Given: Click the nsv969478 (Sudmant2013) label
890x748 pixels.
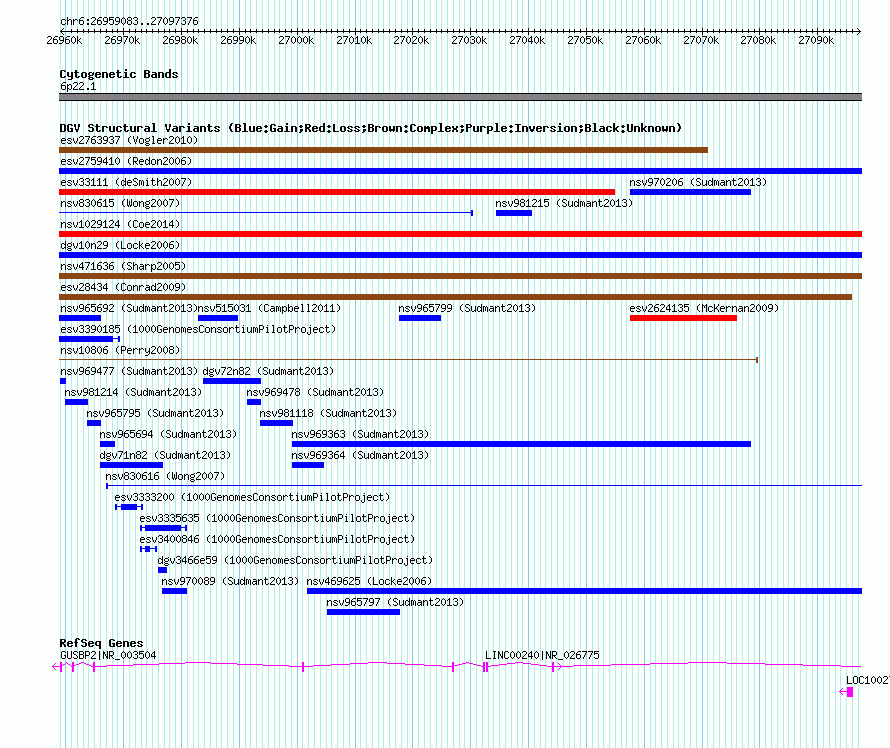Looking at the screenshot, I should (x=315, y=392).
